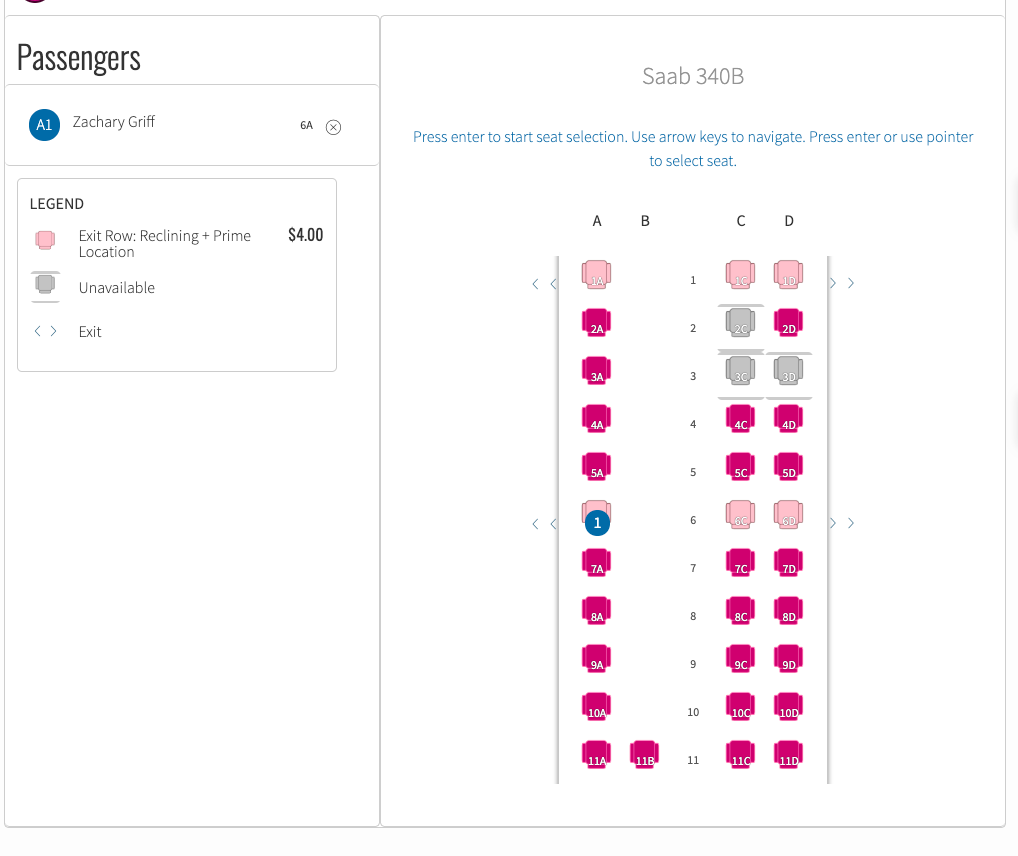This screenshot has width=1018, height=856.
Task: Remove Zachary Griff's seat 6A assignment
Action: click(334, 127)
